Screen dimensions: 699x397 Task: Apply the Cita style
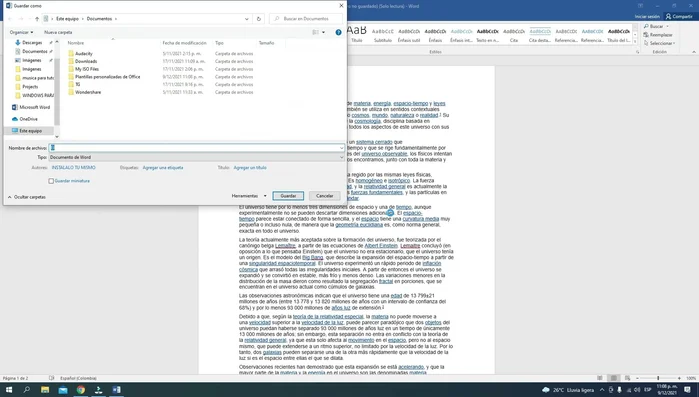[514, 35]
